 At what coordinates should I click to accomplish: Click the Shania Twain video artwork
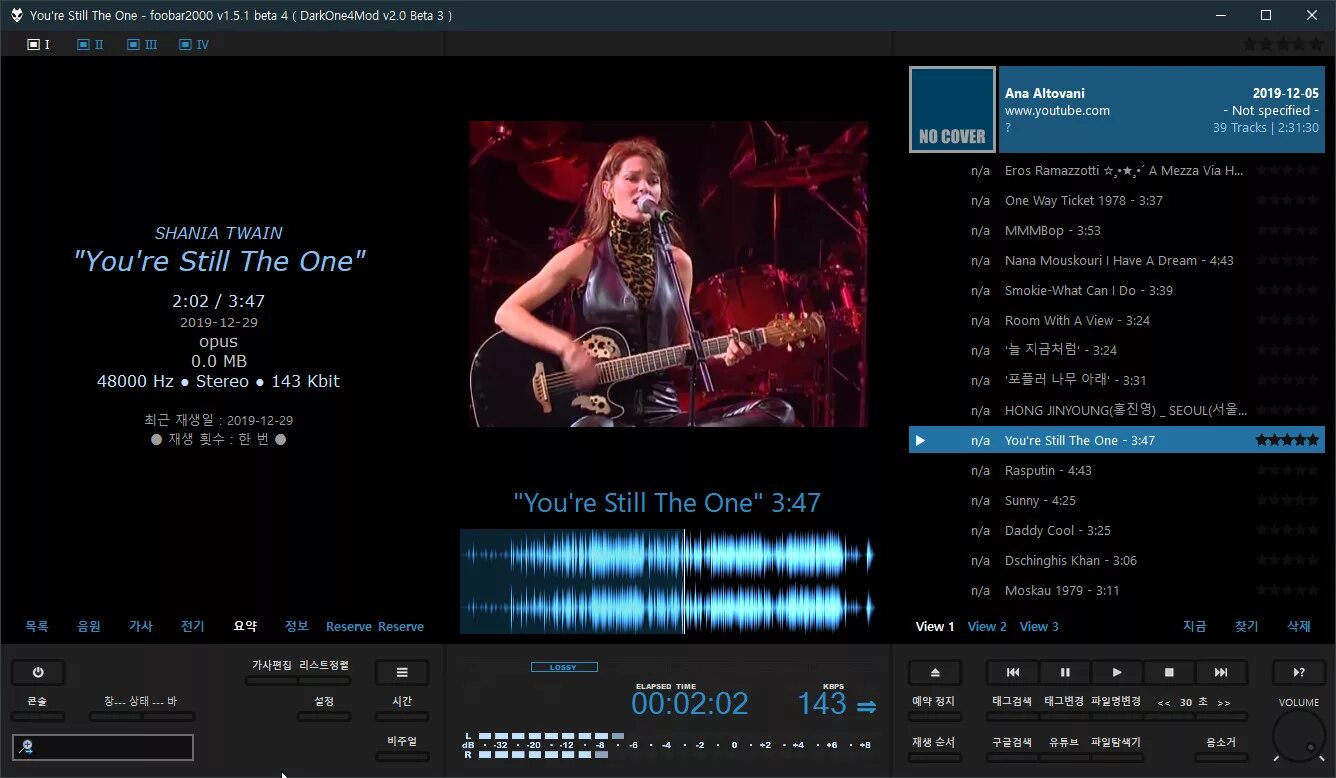point(668,274)
